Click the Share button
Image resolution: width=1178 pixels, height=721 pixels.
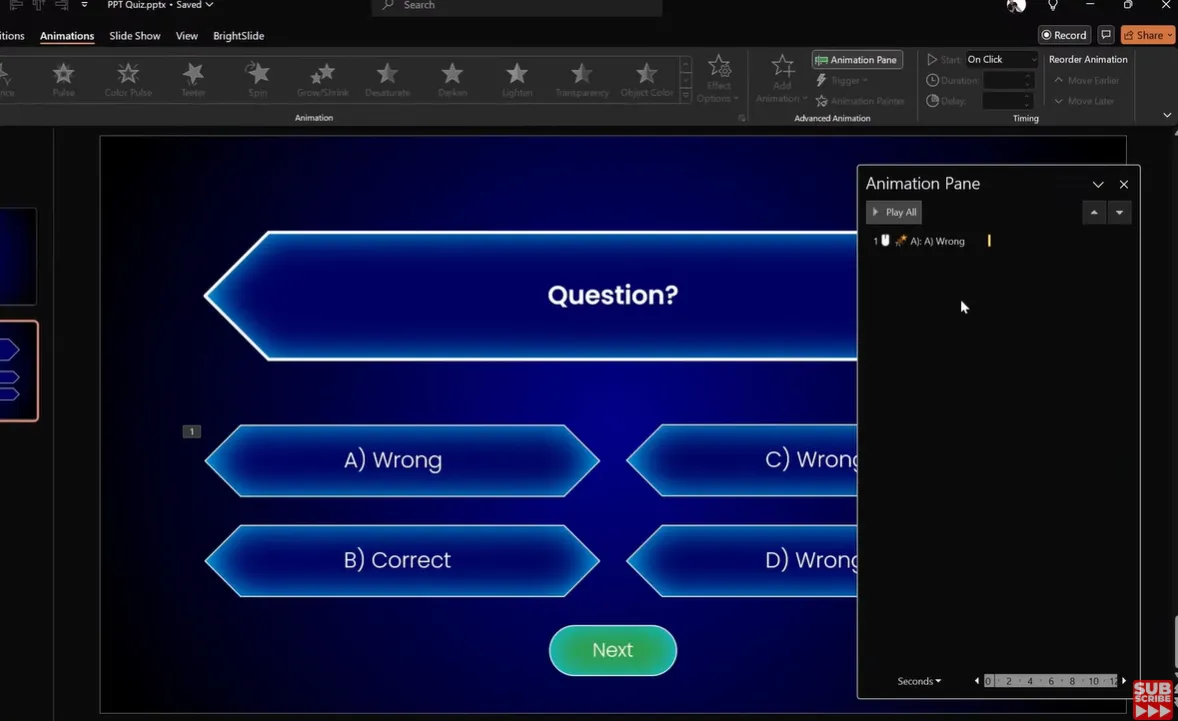pyautogui.click(x=1142, y=35)
